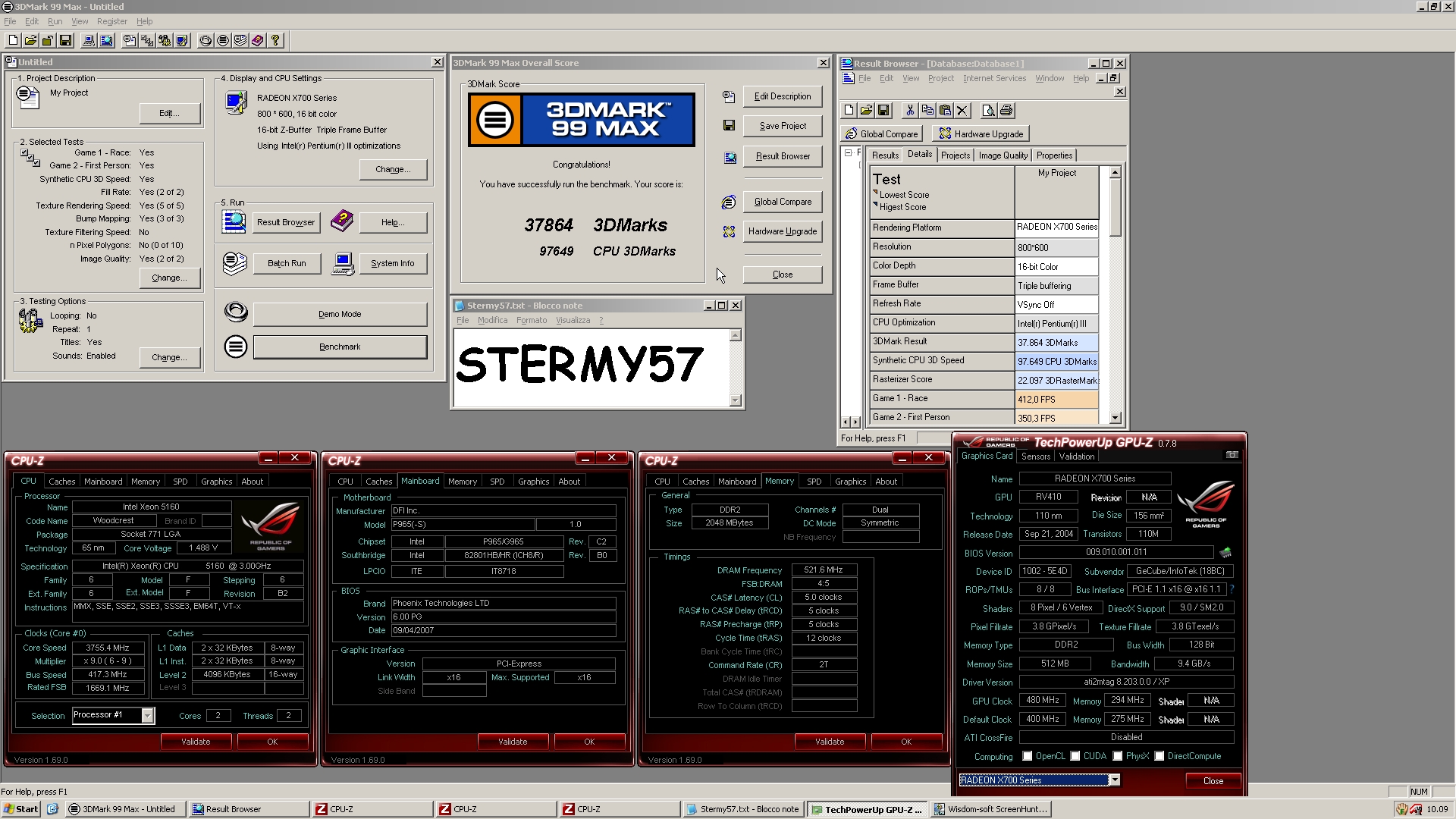
Task: Click the GPU-Z screenshot camera icon
Action: [x=1232, y=455]
